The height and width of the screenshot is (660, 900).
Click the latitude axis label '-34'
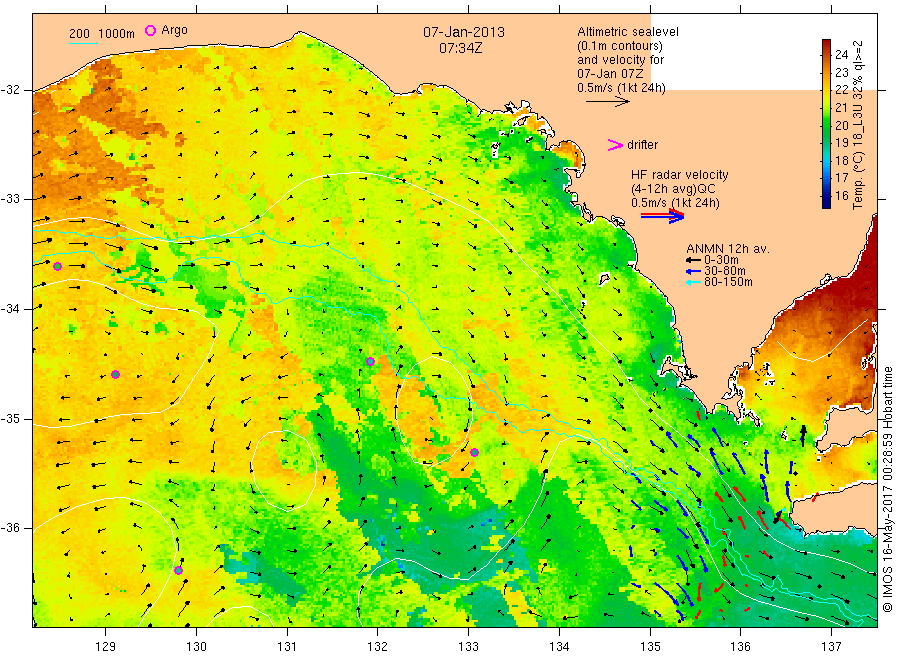click(10, 309)
